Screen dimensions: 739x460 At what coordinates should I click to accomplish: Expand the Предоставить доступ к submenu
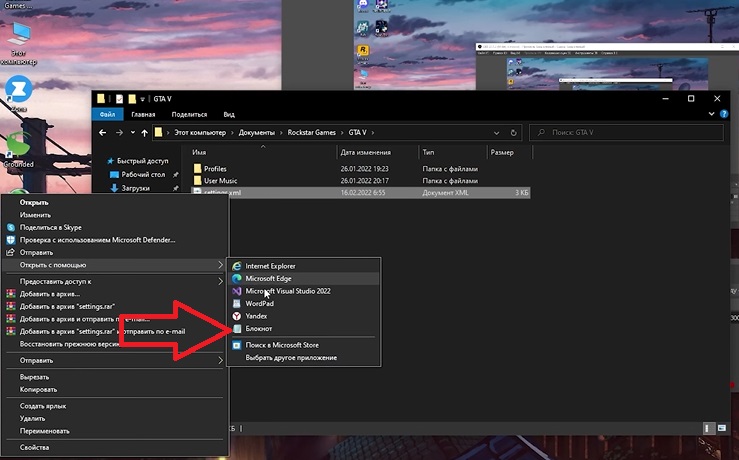click(62, 282)
